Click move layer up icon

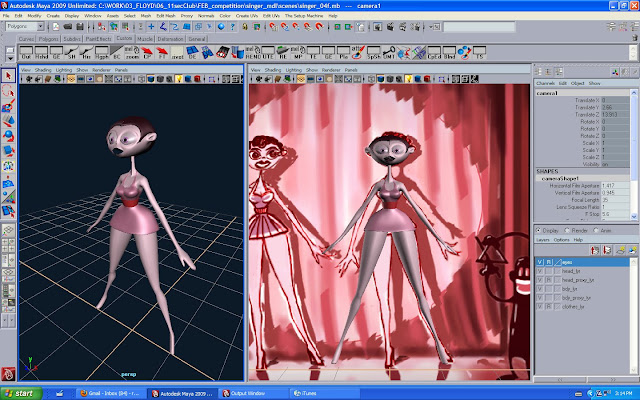(x=595, y=250)
